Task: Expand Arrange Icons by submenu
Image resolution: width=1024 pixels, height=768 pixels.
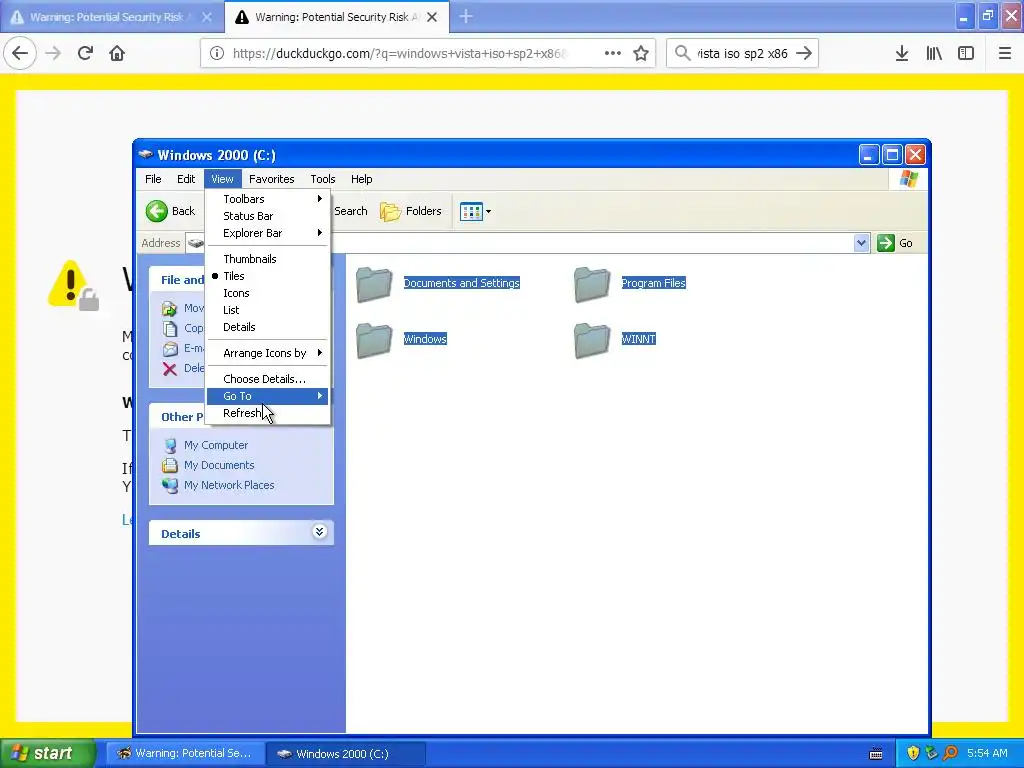Action: 268,353
